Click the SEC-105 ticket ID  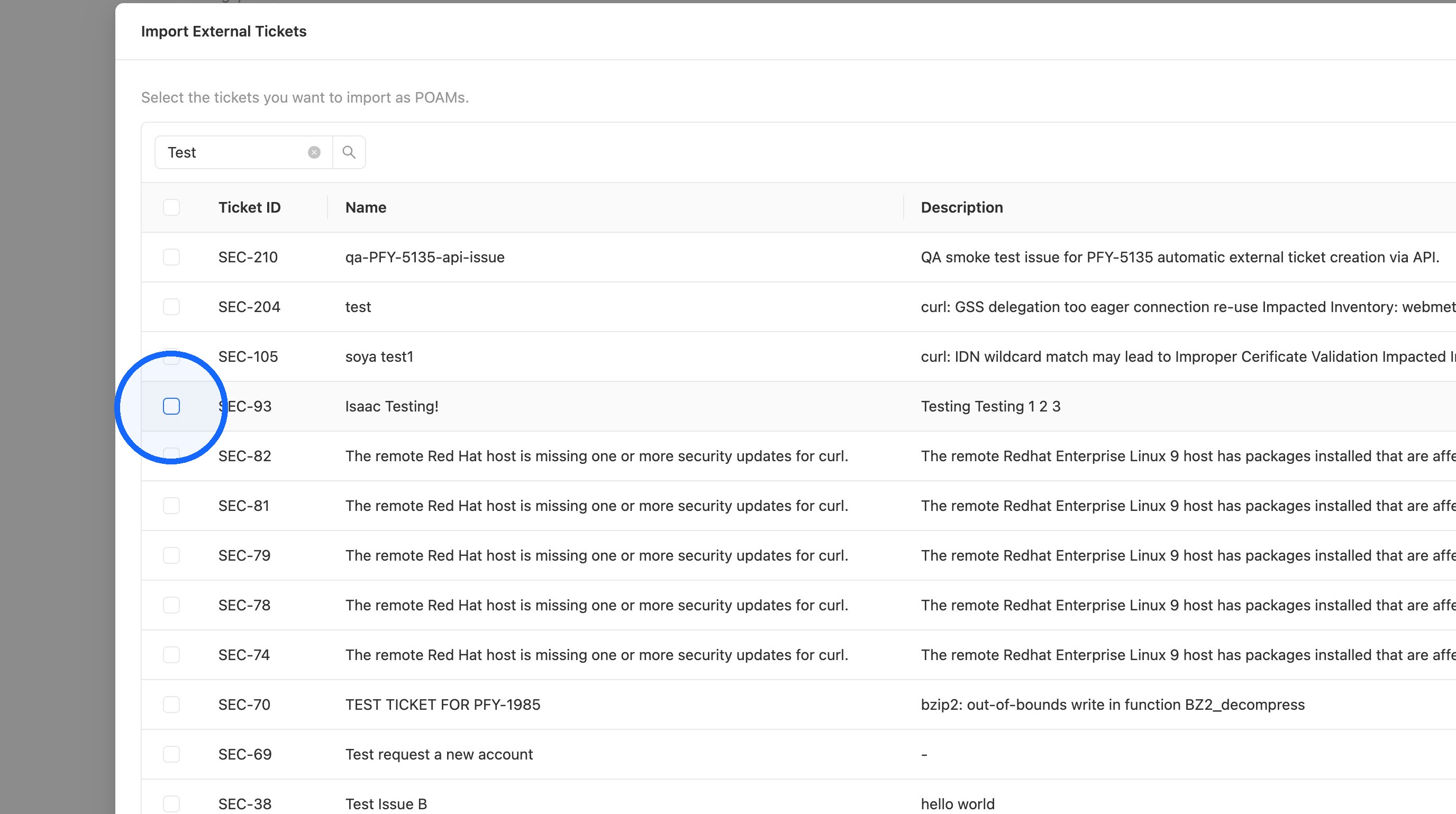[248, 356]
